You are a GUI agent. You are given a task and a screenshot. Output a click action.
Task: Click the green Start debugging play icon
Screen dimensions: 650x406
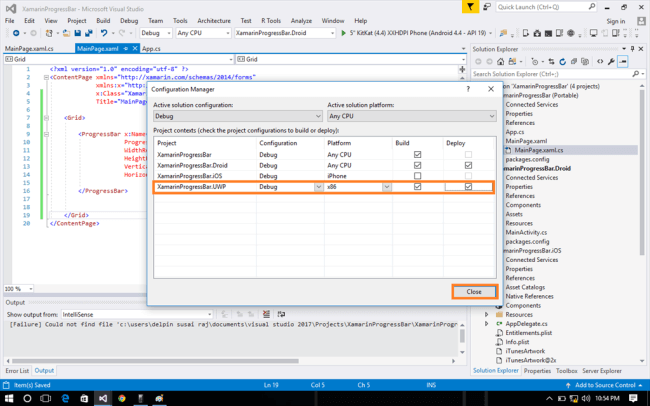coord(342,33)
